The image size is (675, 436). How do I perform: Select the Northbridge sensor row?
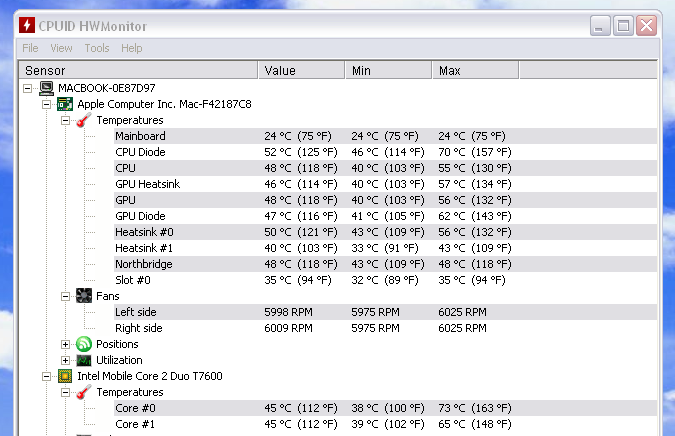385,264
